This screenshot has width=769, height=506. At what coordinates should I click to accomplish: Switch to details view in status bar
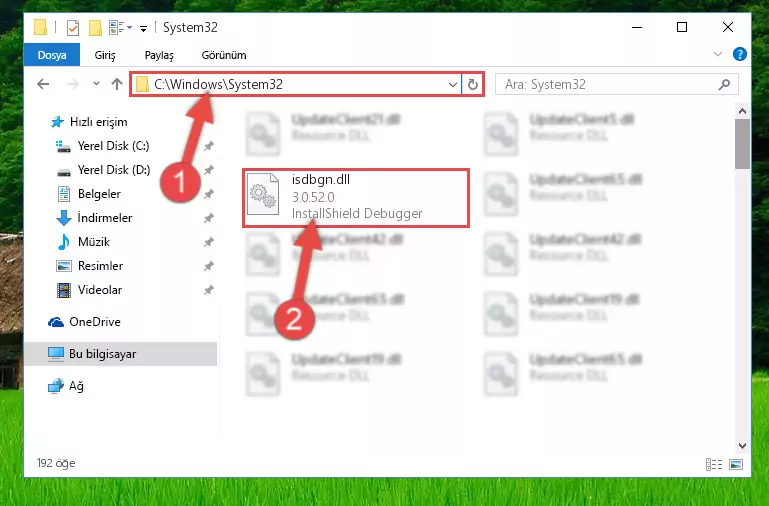714,464
